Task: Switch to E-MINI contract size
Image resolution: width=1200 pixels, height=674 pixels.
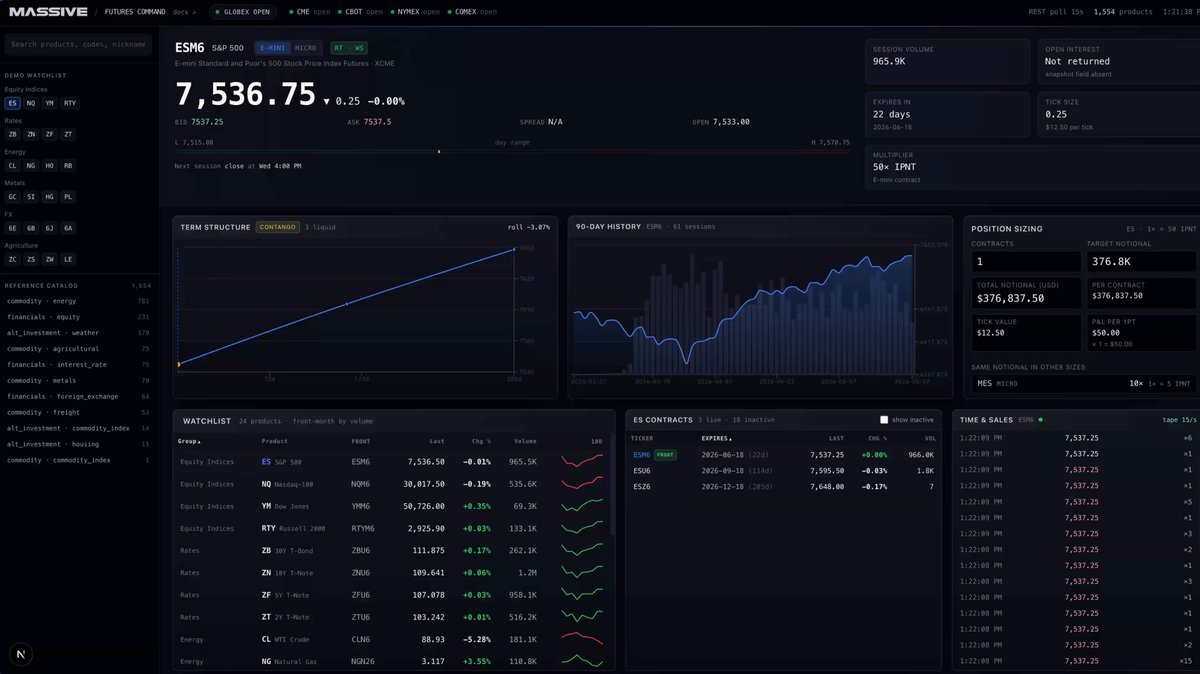Action: tap(274, 47)
